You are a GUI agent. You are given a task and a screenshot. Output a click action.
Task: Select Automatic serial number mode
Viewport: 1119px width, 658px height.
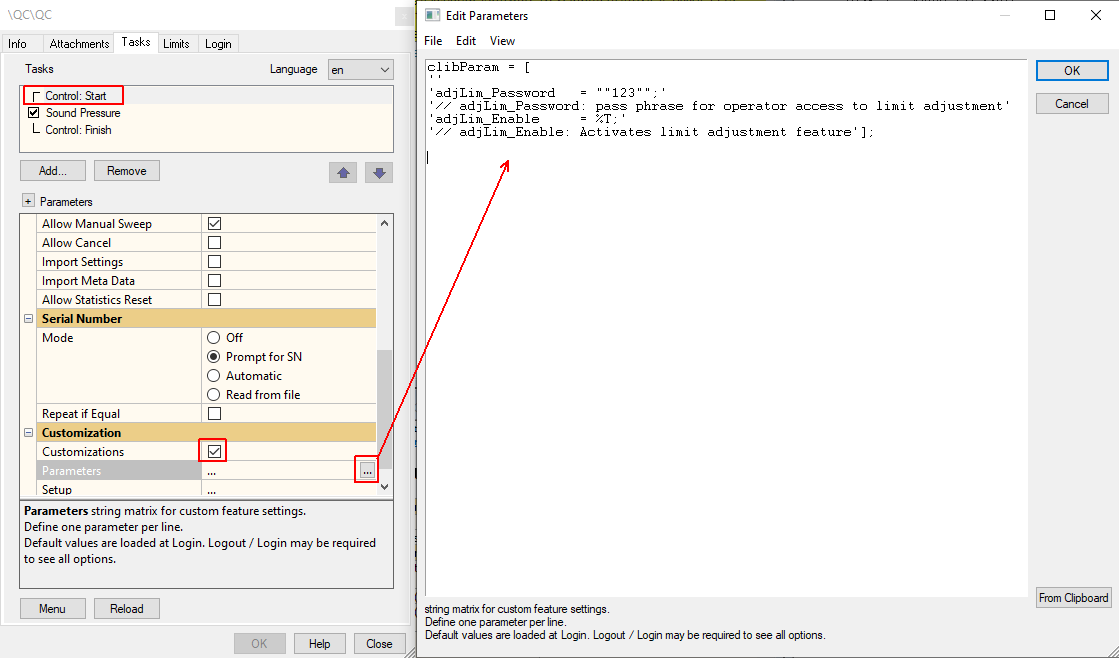213,375
